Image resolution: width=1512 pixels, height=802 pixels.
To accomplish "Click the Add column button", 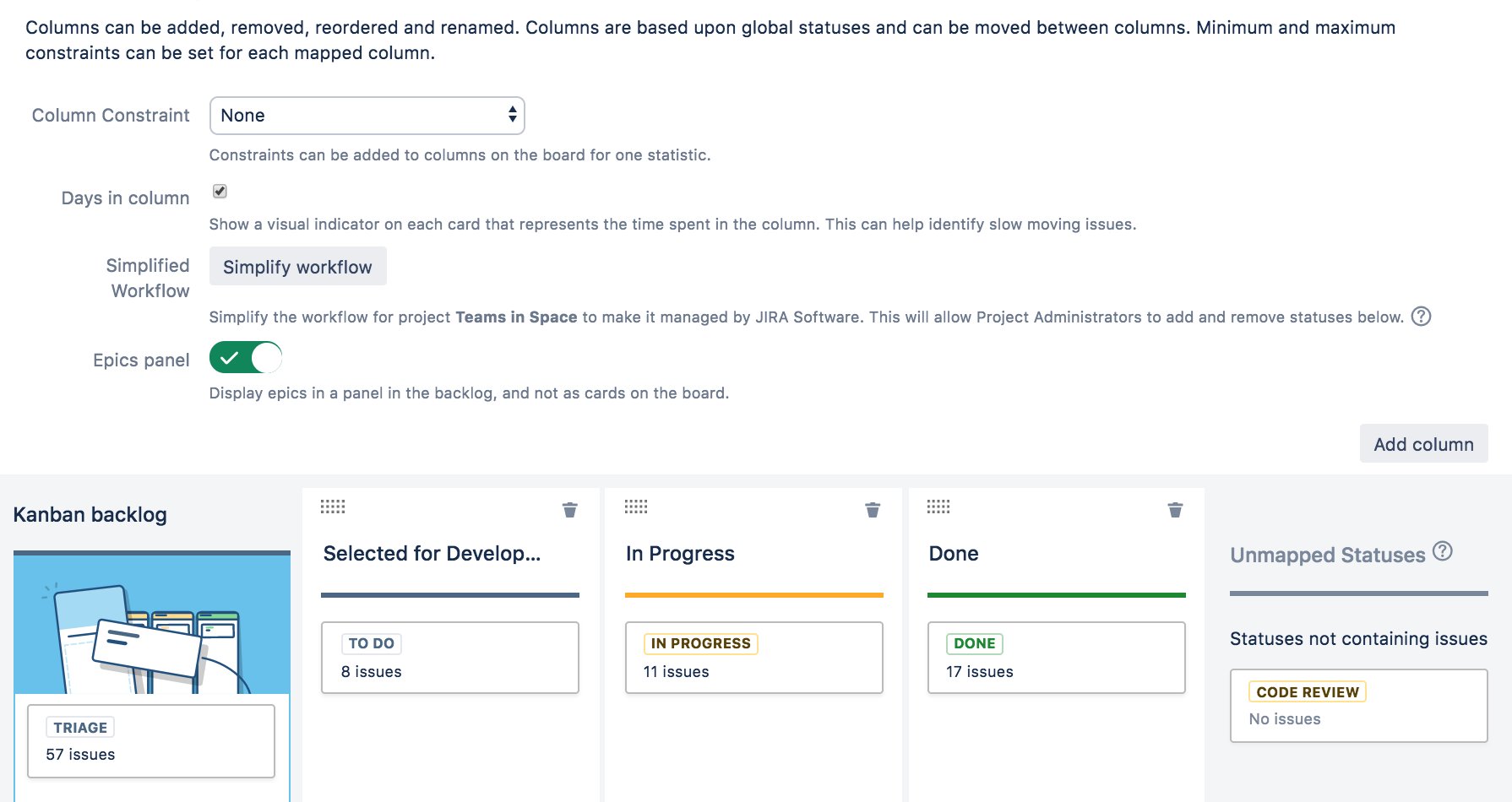I will click(1423, 444).
